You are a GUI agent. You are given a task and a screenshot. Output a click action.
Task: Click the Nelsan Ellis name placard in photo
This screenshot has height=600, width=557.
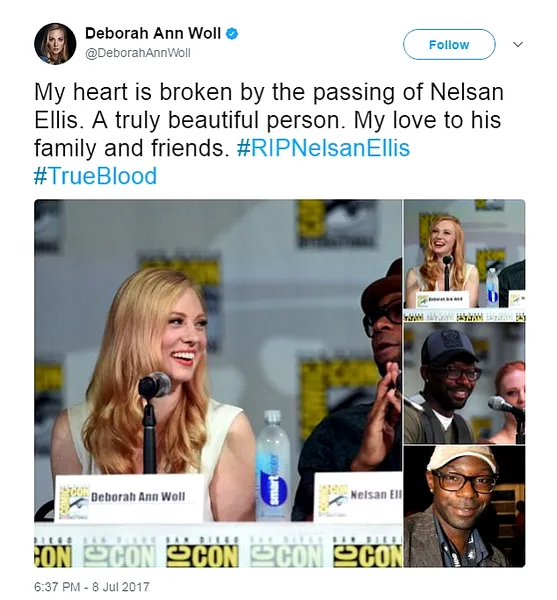coord(358,497)
